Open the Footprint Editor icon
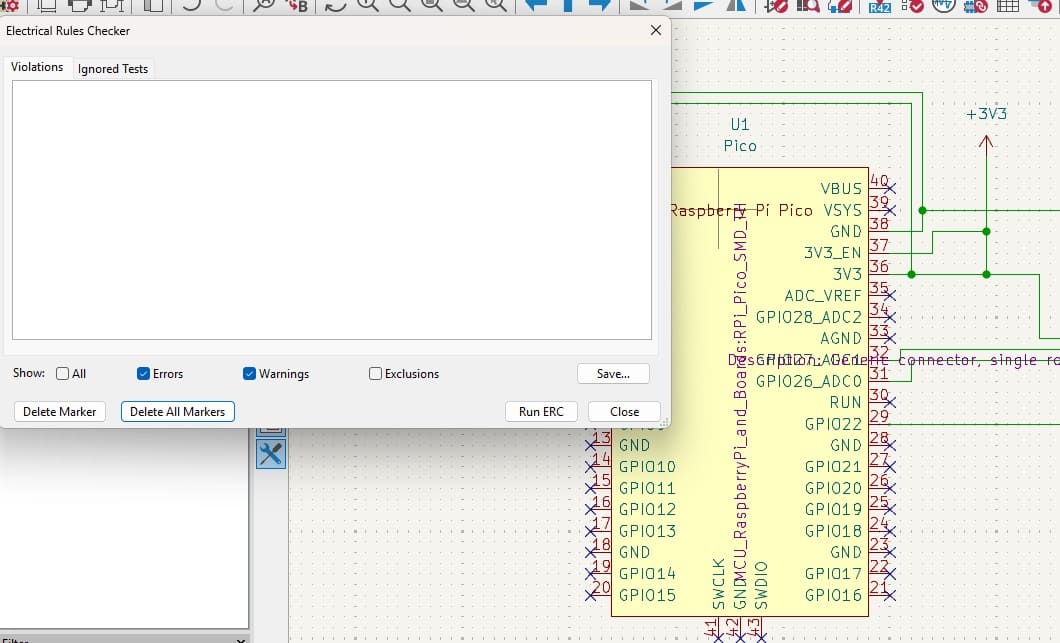The width and height of the screenshot is (1060, 643). pos(840,5)
